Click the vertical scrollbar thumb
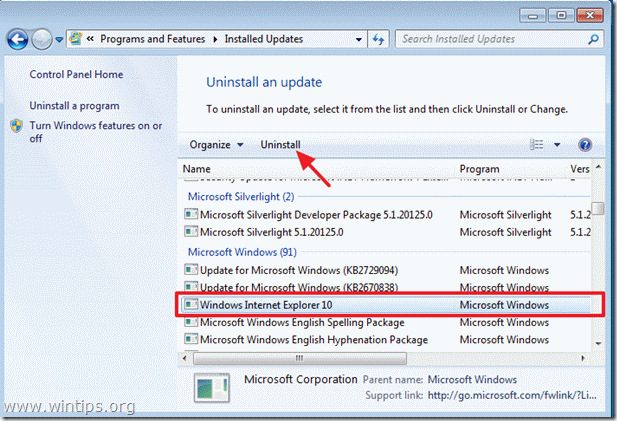Screen dimensions: 617x421 pos(598,208)
